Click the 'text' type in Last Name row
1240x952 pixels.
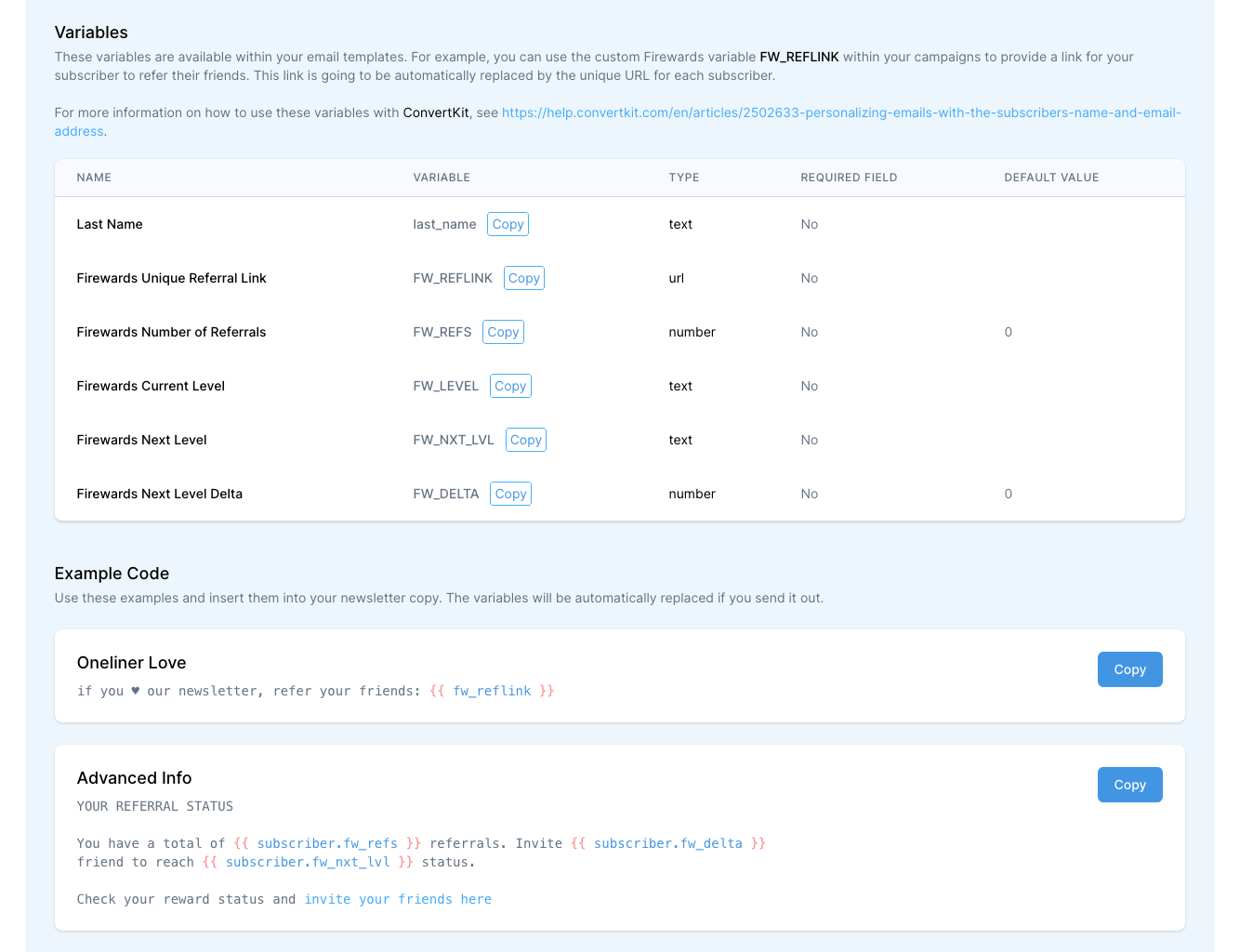point(680,224)
